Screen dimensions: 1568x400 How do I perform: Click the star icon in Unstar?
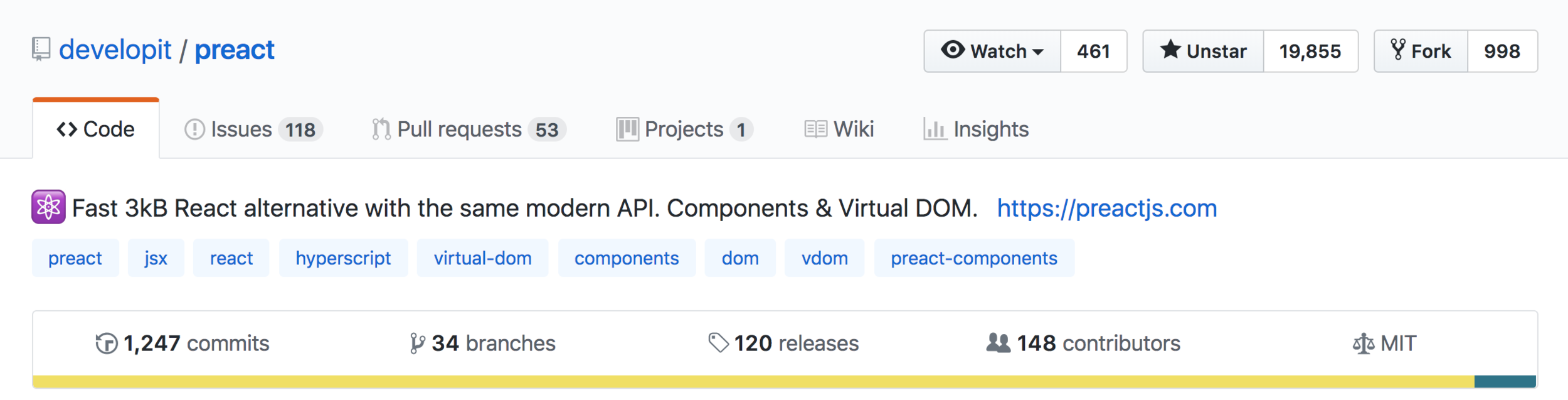pyautogui.click(x=1170, y=49)
